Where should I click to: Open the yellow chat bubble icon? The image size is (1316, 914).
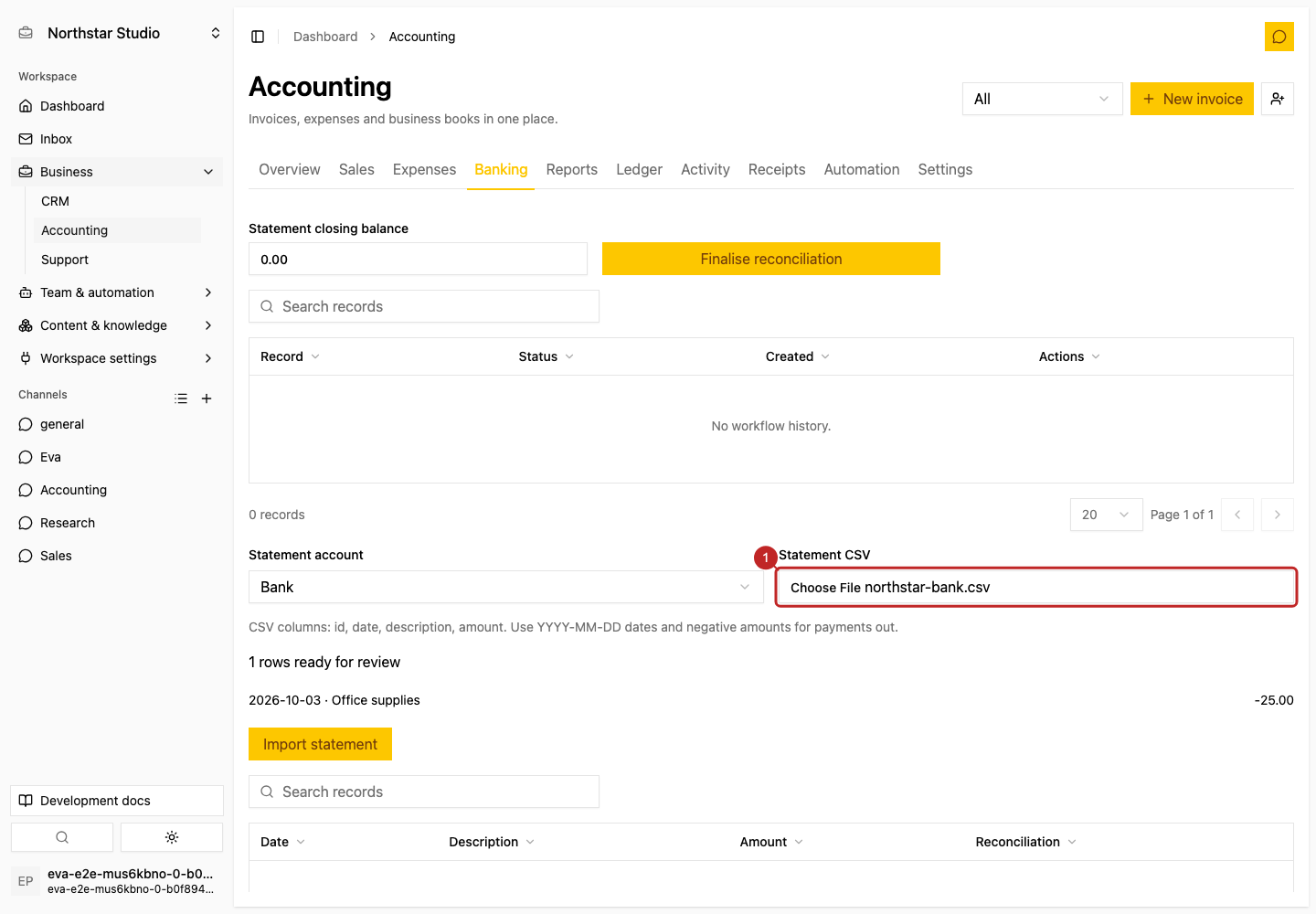pyautogui.click(x=1279, y=37)
